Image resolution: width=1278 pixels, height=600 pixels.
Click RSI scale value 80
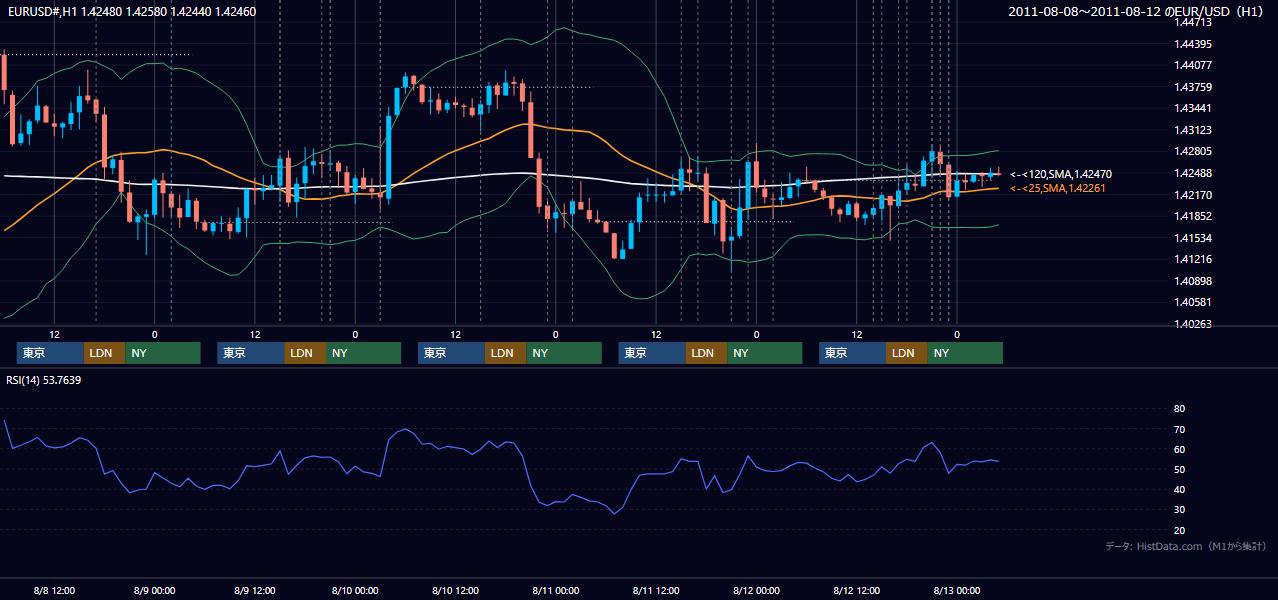(x=1179, y=409)
